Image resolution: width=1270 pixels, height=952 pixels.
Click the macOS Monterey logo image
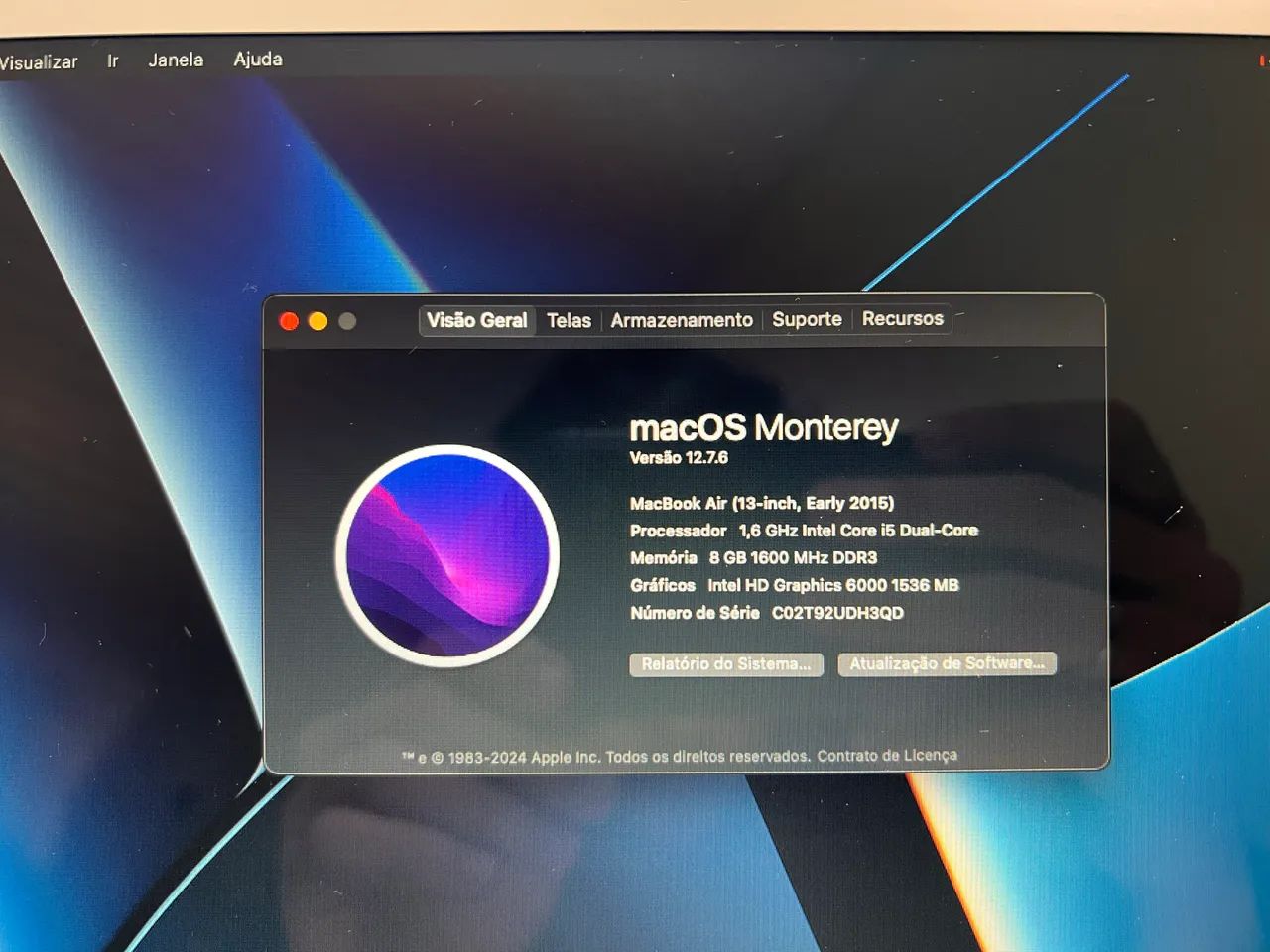447,555
